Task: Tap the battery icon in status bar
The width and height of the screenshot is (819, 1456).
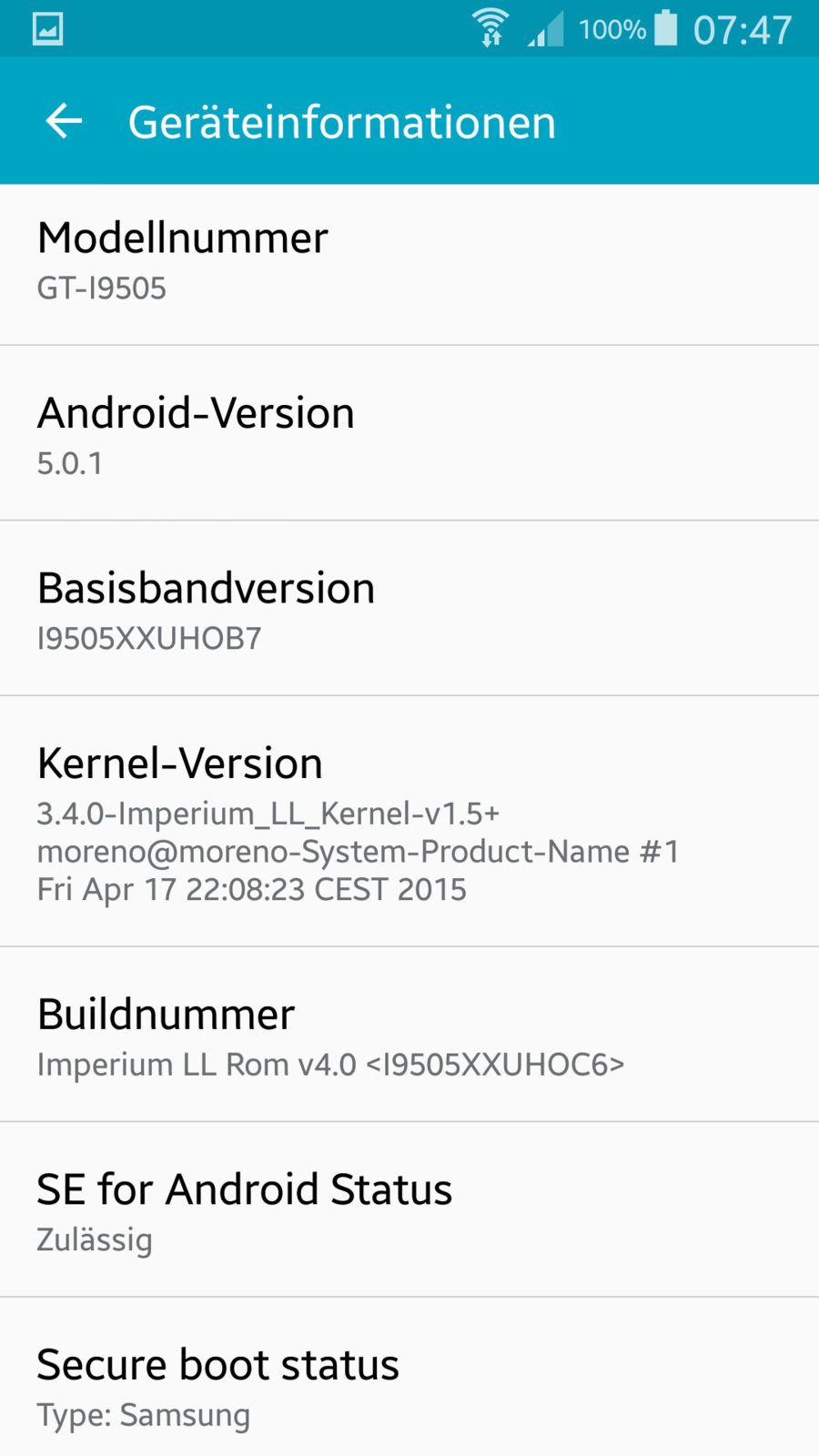Action: point(666,28)
